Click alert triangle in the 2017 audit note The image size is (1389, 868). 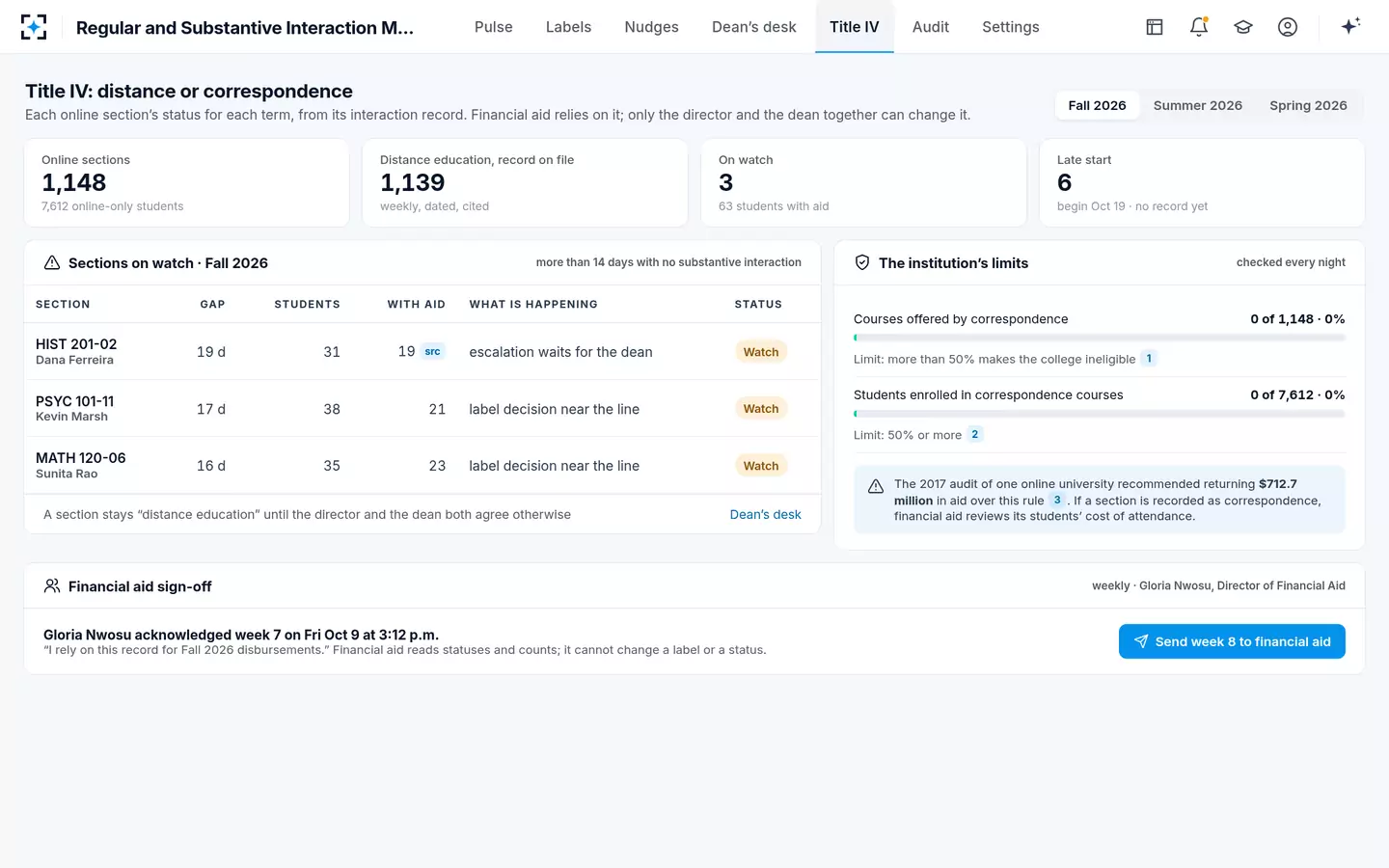coord(876,486)
